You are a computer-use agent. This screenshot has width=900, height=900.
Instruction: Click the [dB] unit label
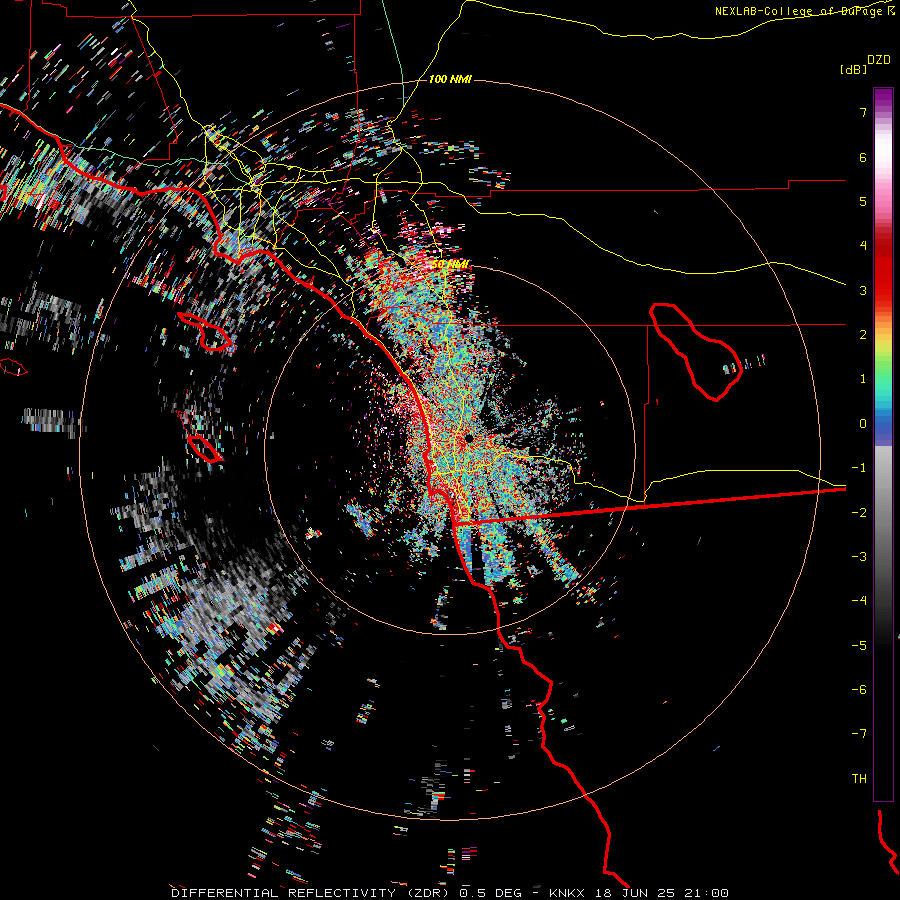853,69
